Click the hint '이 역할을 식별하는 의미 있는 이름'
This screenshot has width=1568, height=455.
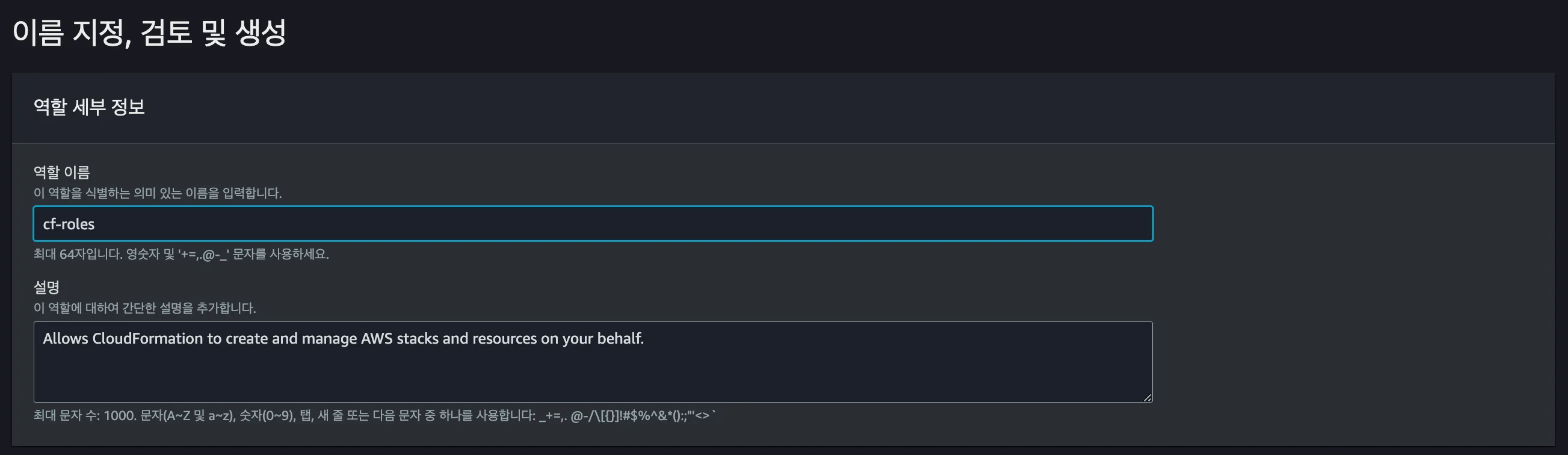point(157,193)
